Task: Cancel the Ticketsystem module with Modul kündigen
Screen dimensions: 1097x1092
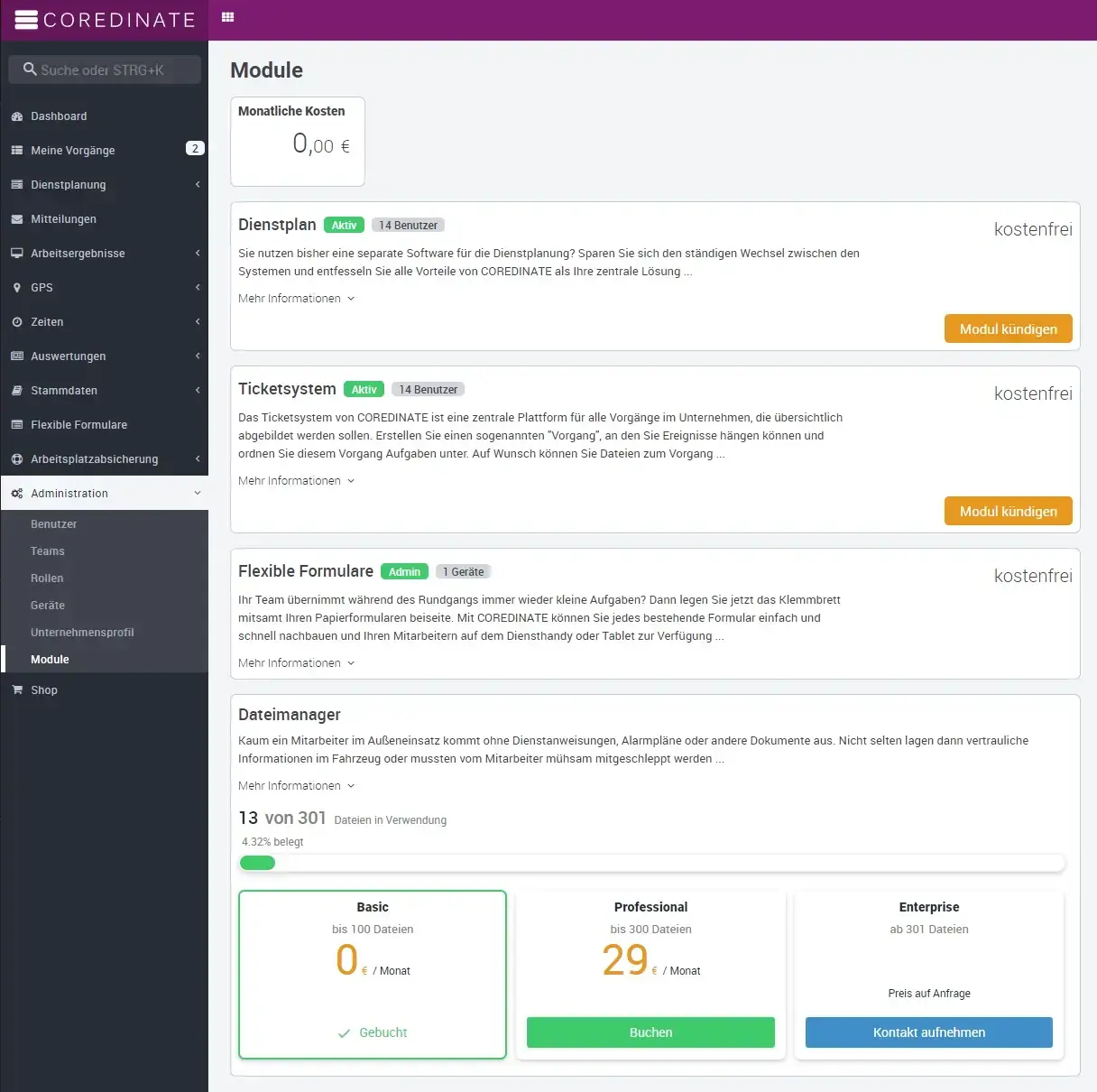Action: pos(1008,511)
